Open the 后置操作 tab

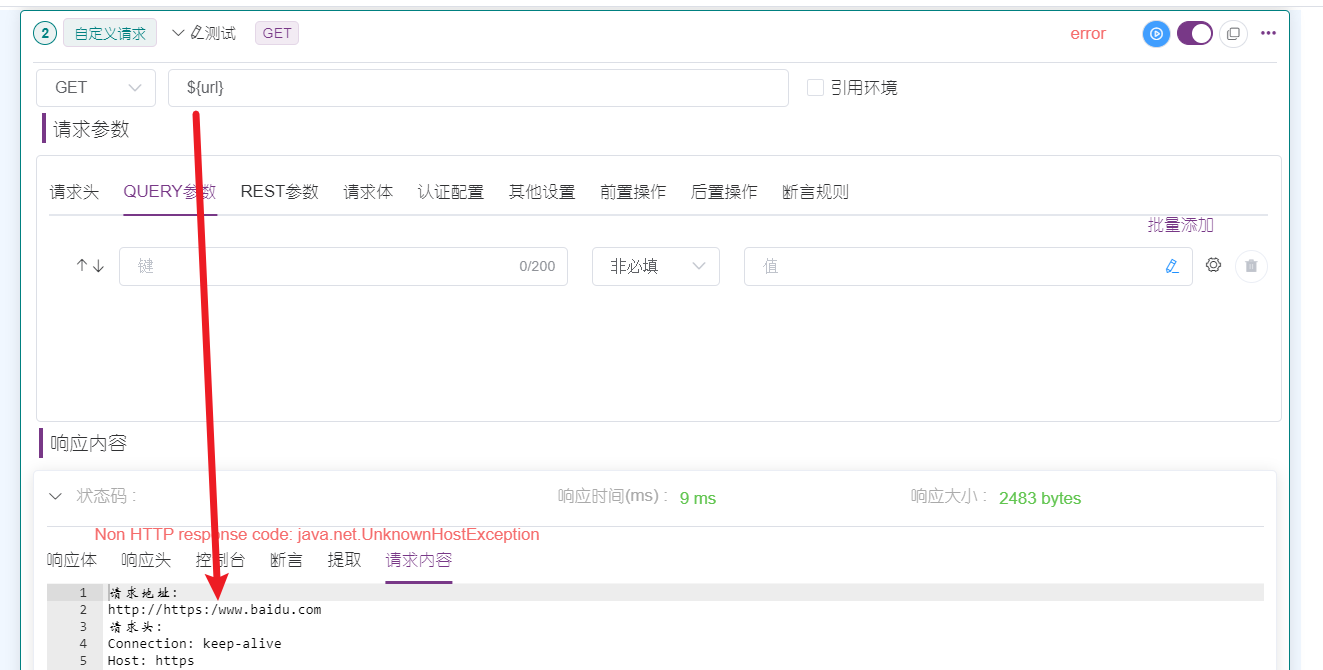point(724,192)
